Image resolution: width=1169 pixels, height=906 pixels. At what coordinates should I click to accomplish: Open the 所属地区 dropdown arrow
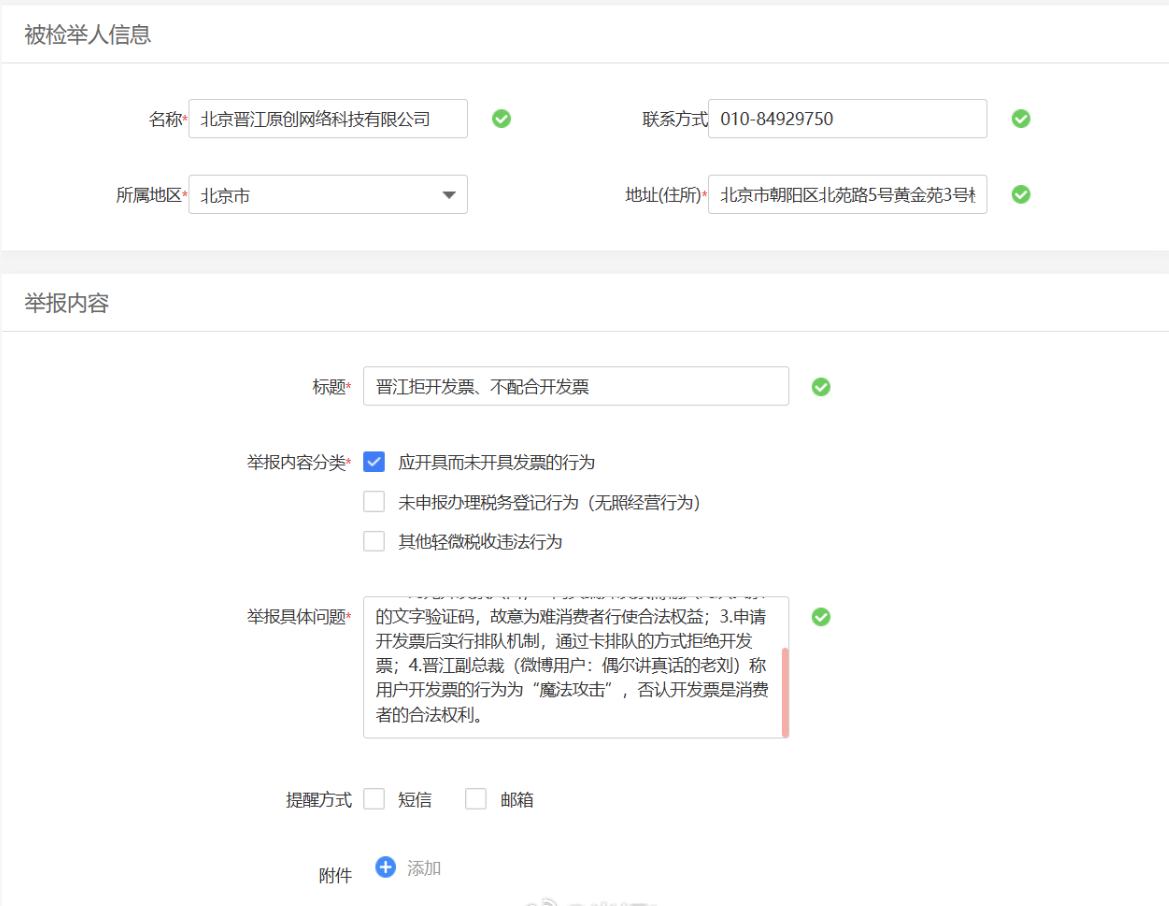tap(449, 195)
